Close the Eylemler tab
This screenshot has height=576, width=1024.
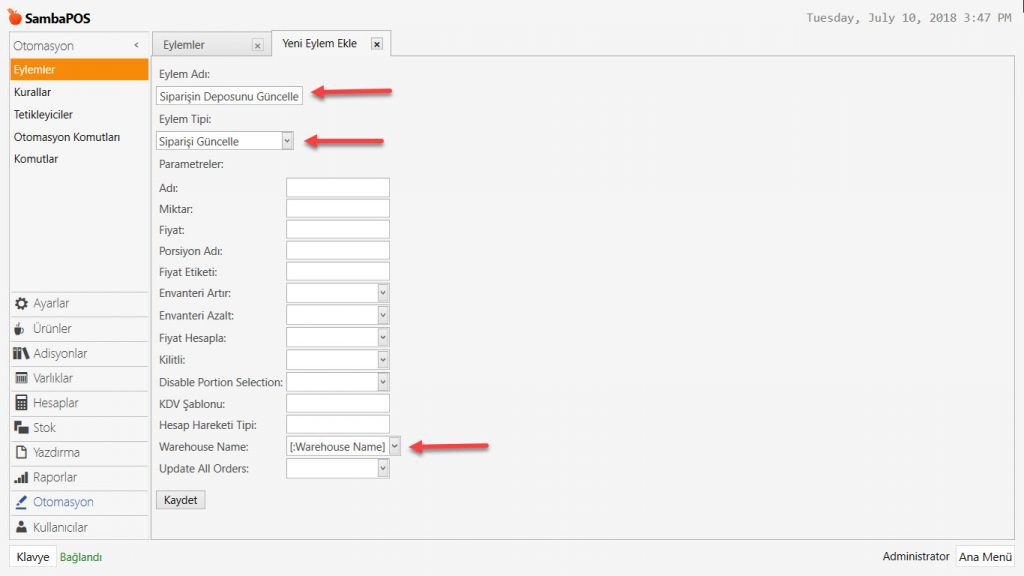coord(258,45)
